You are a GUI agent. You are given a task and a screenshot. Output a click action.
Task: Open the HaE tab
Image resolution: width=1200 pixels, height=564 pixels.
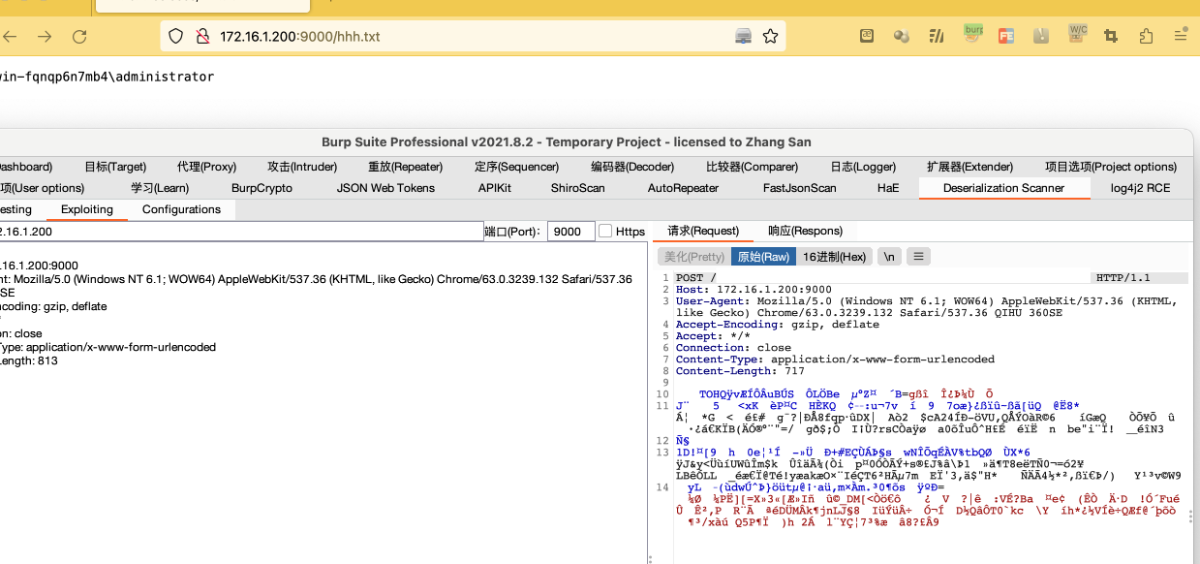(x=888, y=188)
